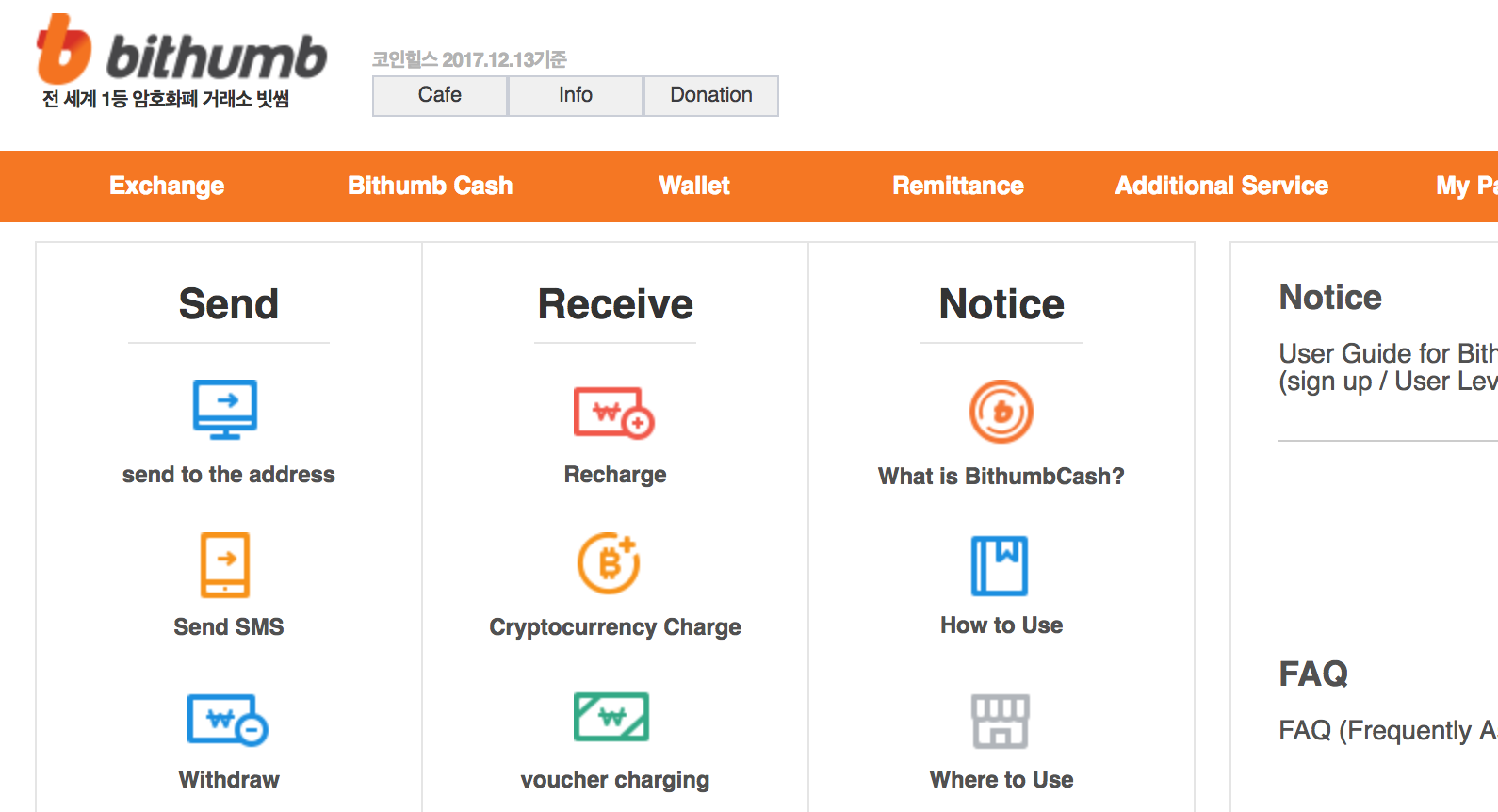The image size is (1498, 812).
Task: Click the Receive column heading
Action: click(615, 304)
